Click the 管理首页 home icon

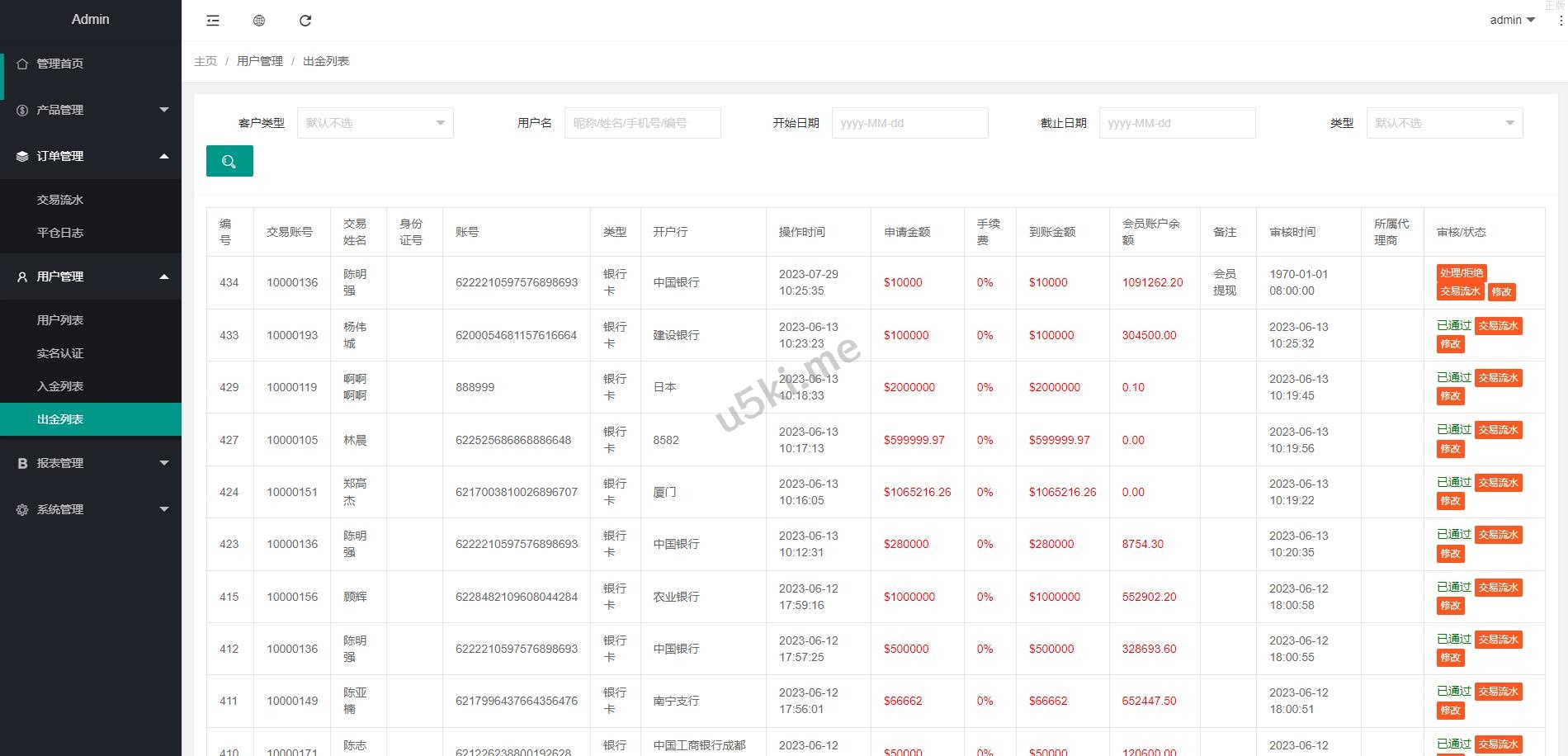(22, 64)
